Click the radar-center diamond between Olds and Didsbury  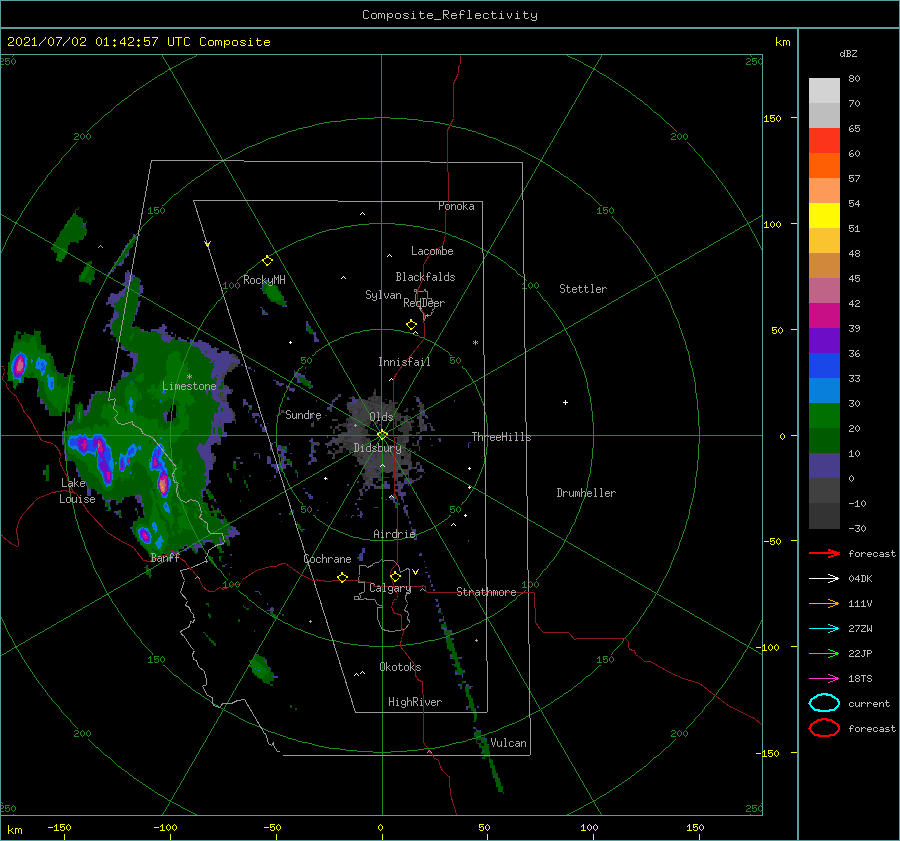382,435
